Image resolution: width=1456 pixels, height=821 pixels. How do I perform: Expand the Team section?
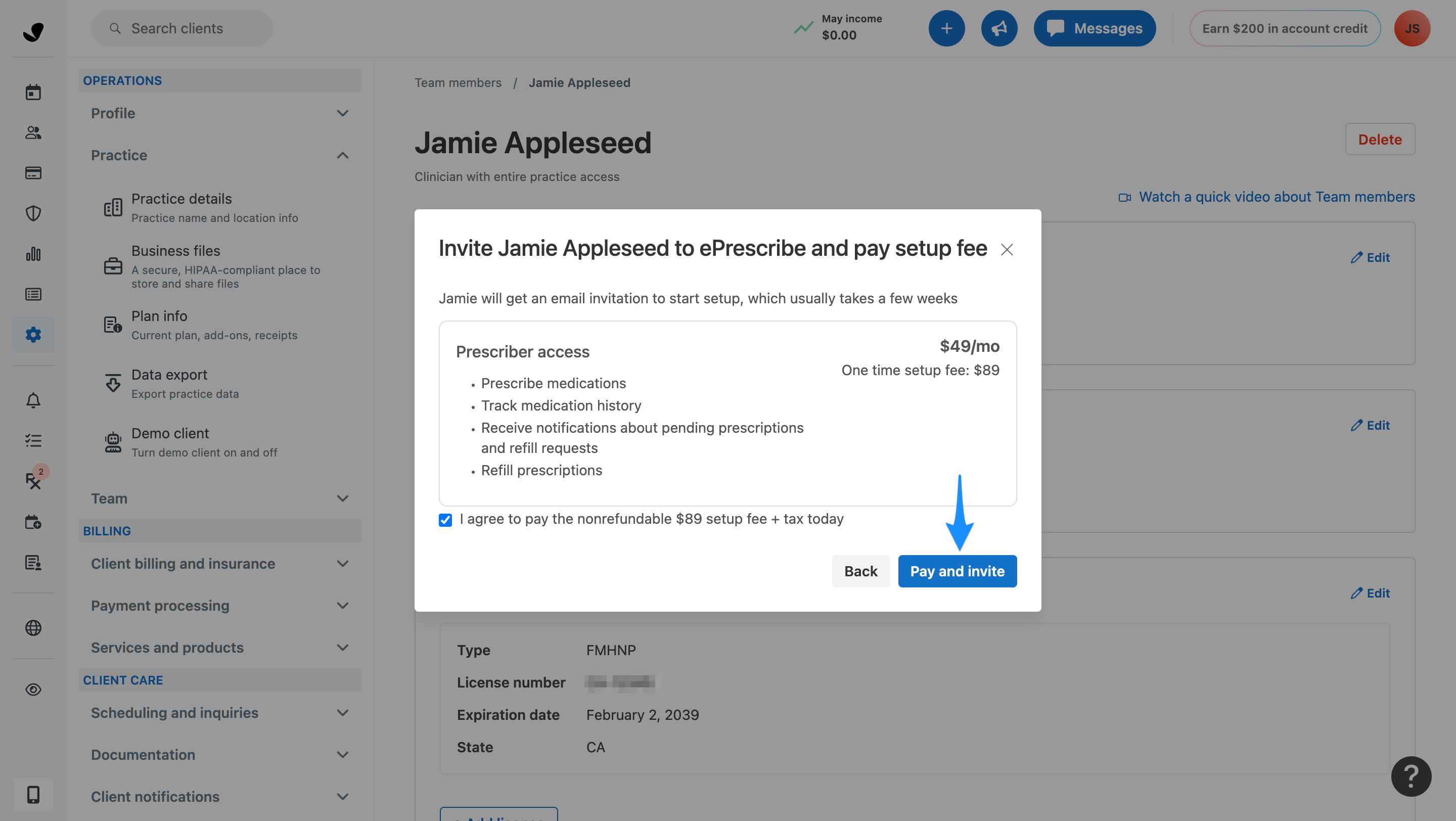219,498
